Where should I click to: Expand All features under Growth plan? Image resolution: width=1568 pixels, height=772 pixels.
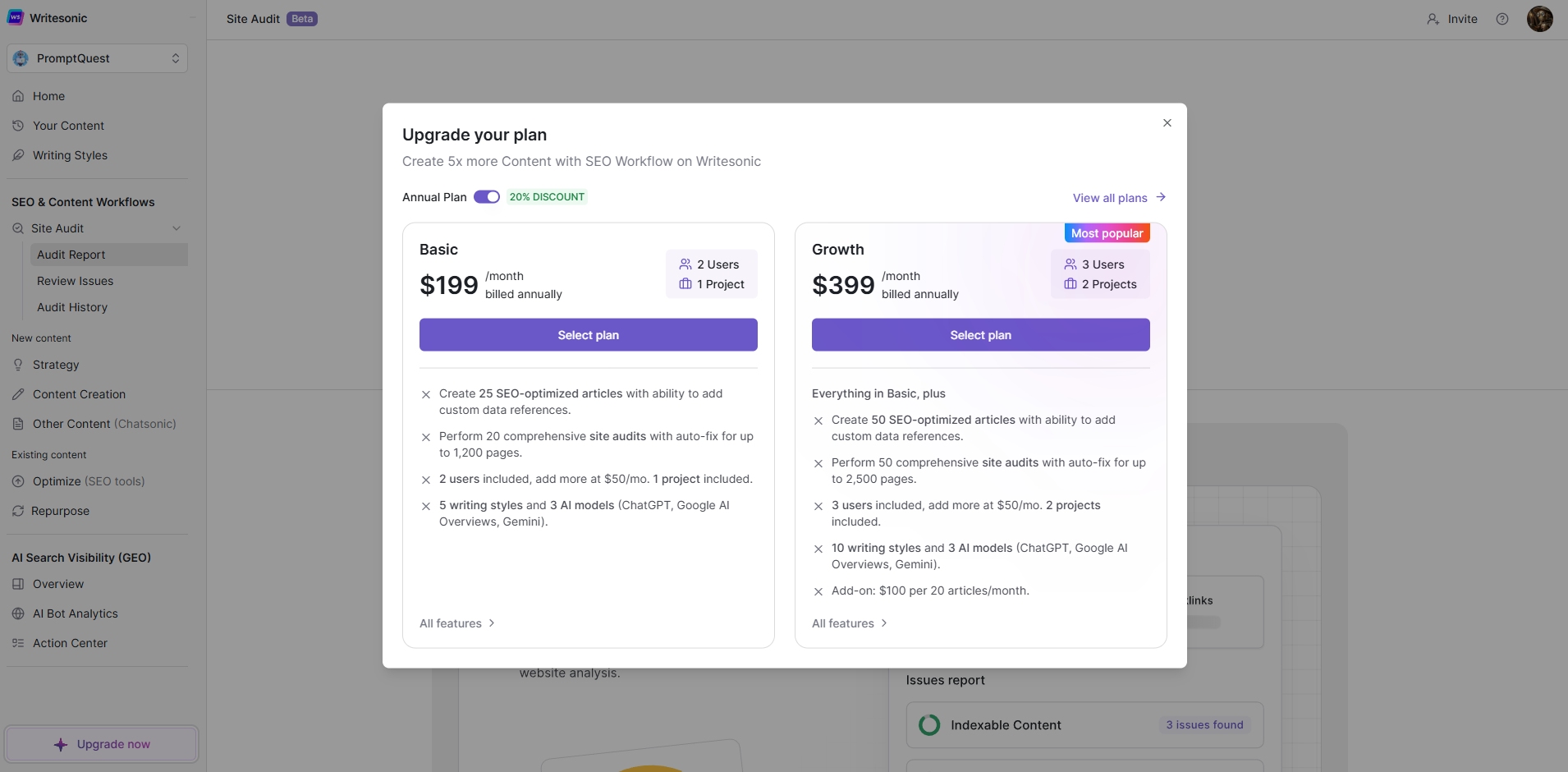coord(850,623)
